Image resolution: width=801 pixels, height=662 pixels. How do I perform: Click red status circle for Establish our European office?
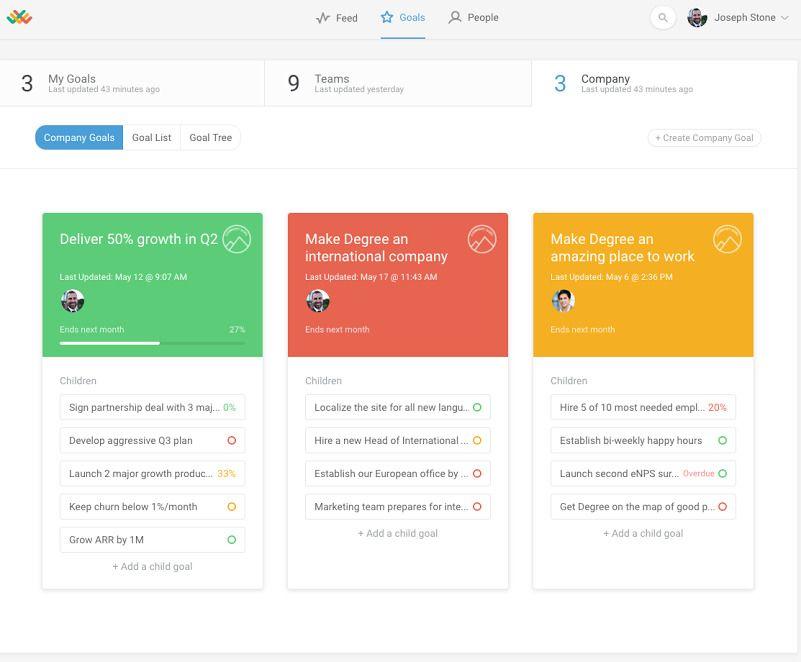(x=477, y=474)
